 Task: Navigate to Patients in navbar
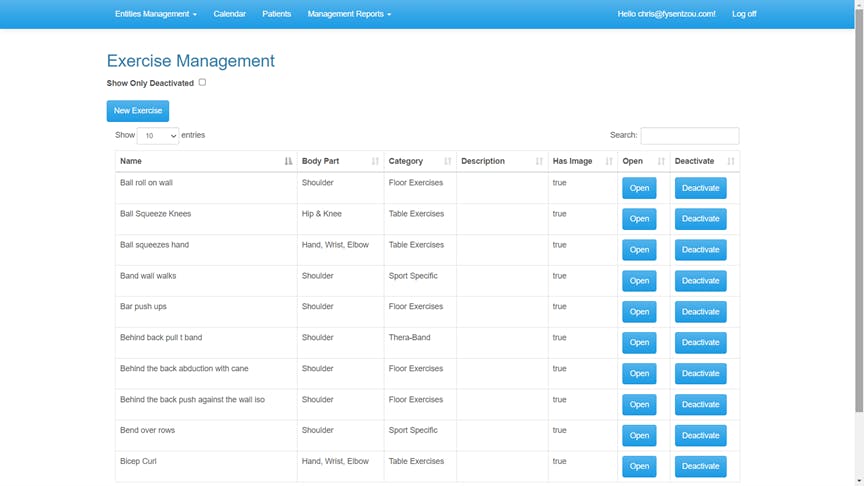click(x=276, y=14)
